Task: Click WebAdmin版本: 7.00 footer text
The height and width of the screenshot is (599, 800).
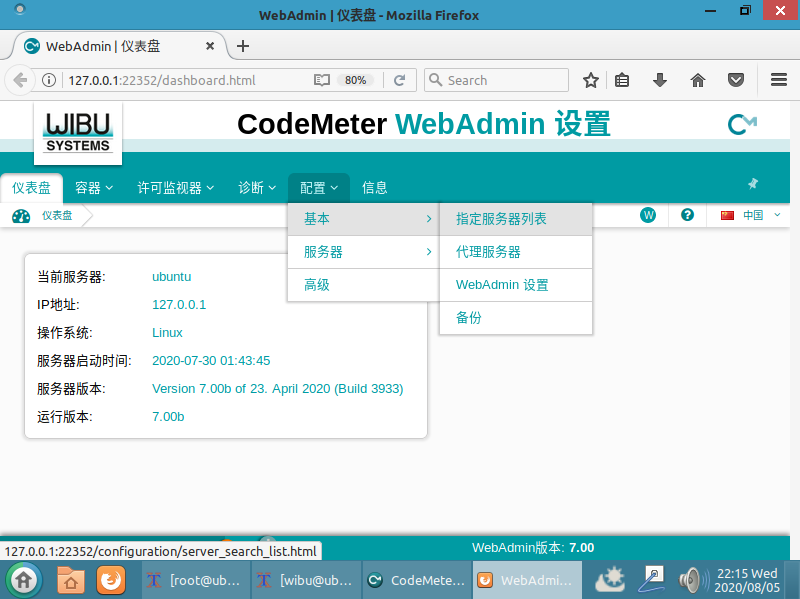Action: pyautogui.click(x=533, y=547)
